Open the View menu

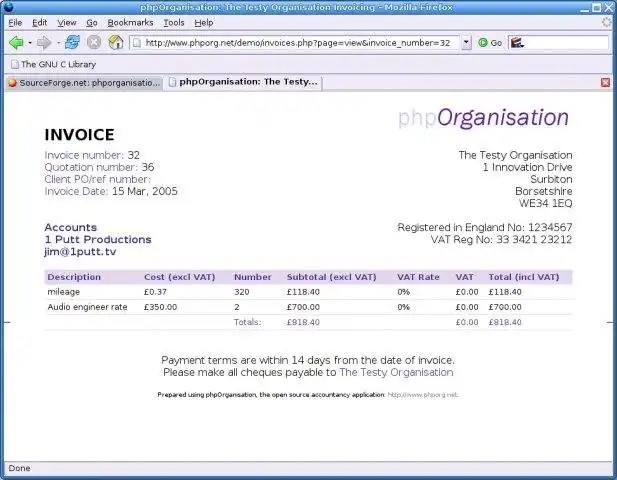pyautogui.click(x=67, y=23)
